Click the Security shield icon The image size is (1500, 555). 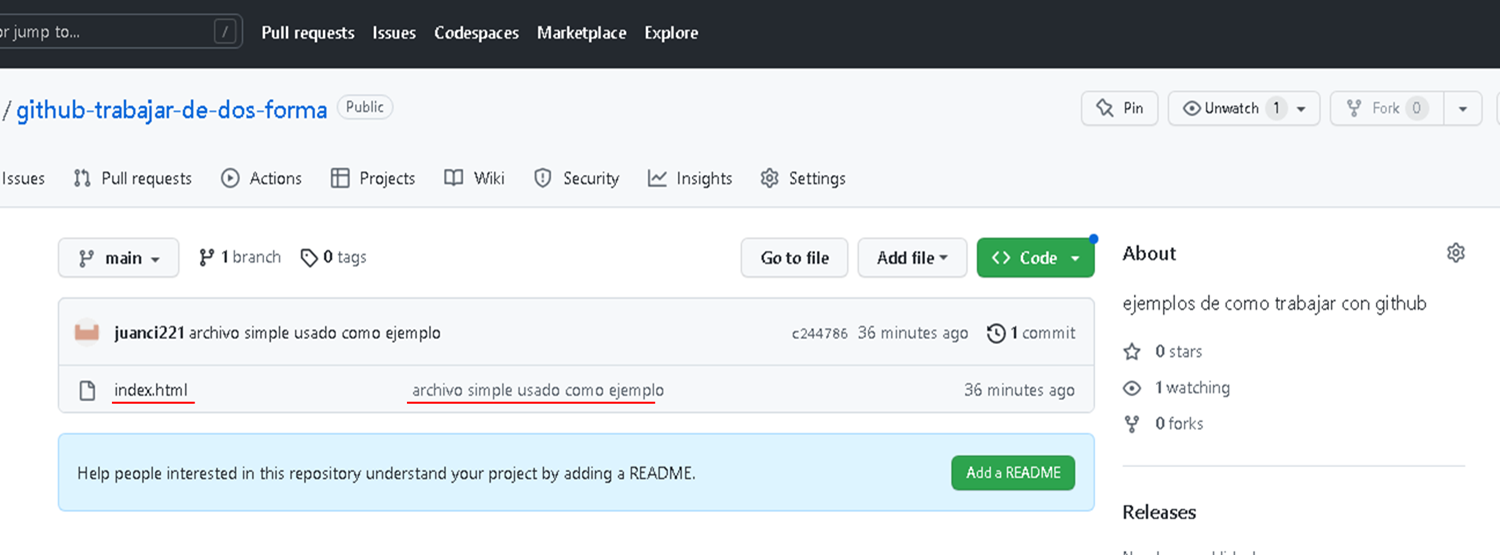point(543,178)
